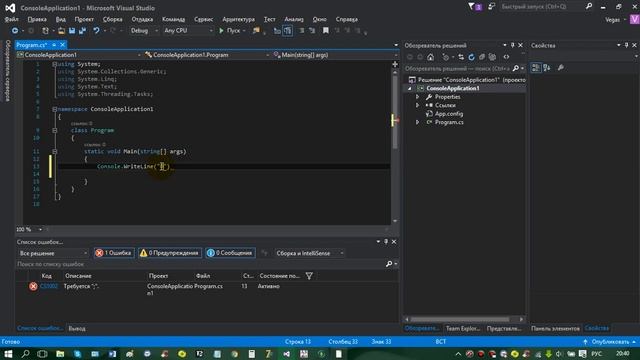640x360 pixels.
Task: Open the Сборка и IntelliSense dropdown
Action: pyautogui.click(x=310, y=253)
